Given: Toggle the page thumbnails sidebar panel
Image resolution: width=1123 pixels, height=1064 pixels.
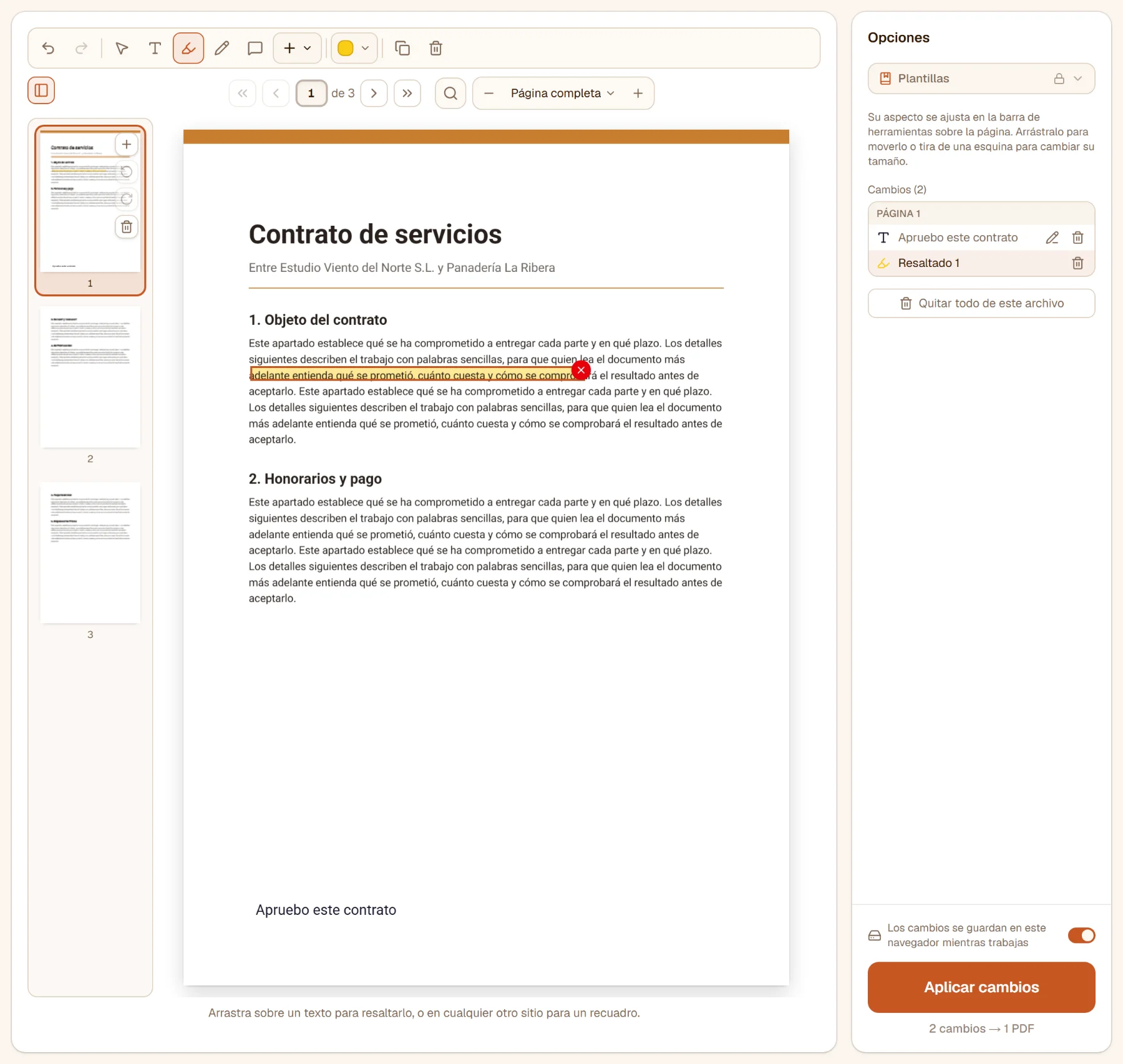Looking at the screenshot, I should click(x=41, y=90).
